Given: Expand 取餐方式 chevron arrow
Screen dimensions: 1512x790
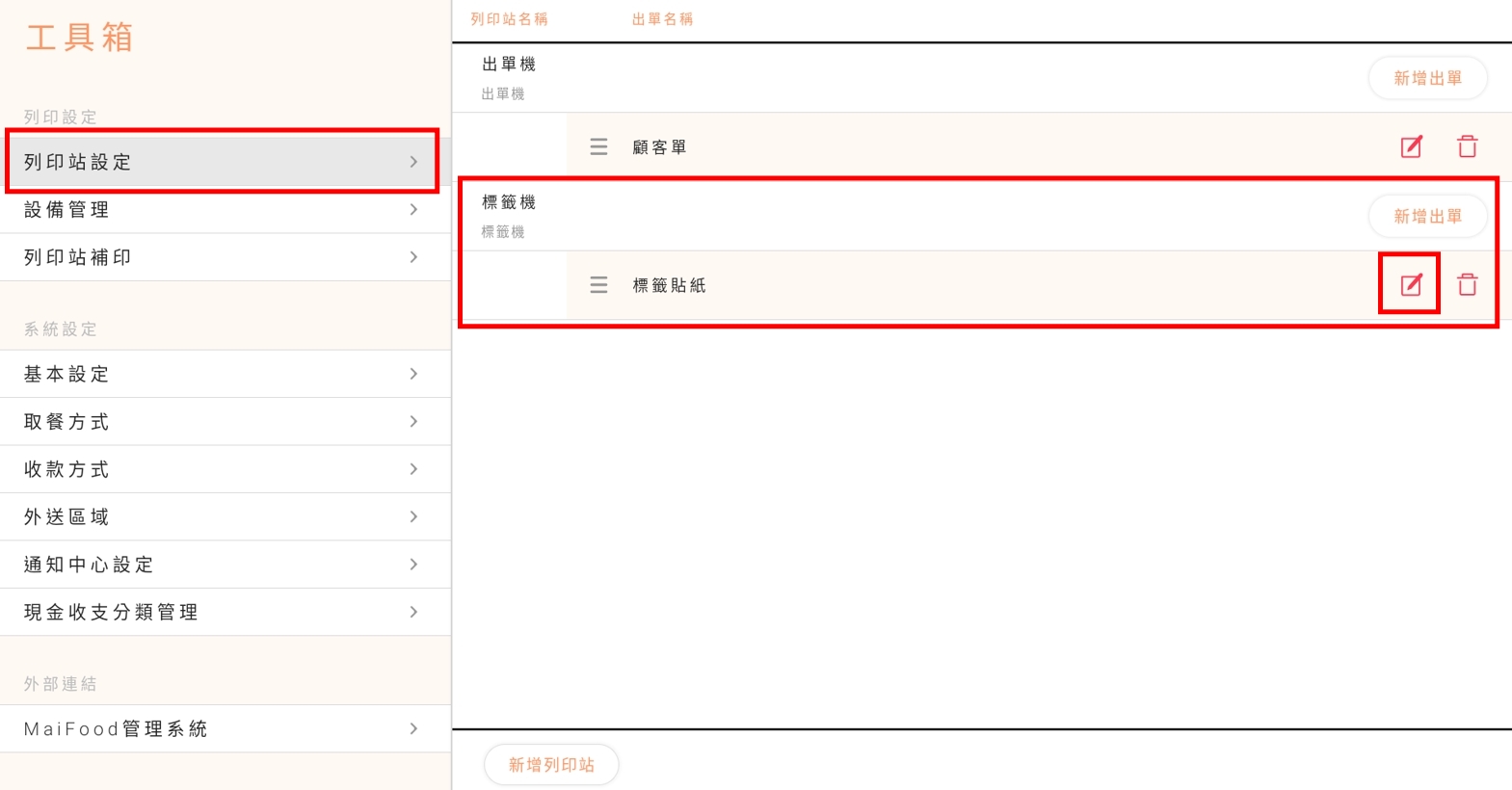Looking at the screenshot, I should (413, 422).
